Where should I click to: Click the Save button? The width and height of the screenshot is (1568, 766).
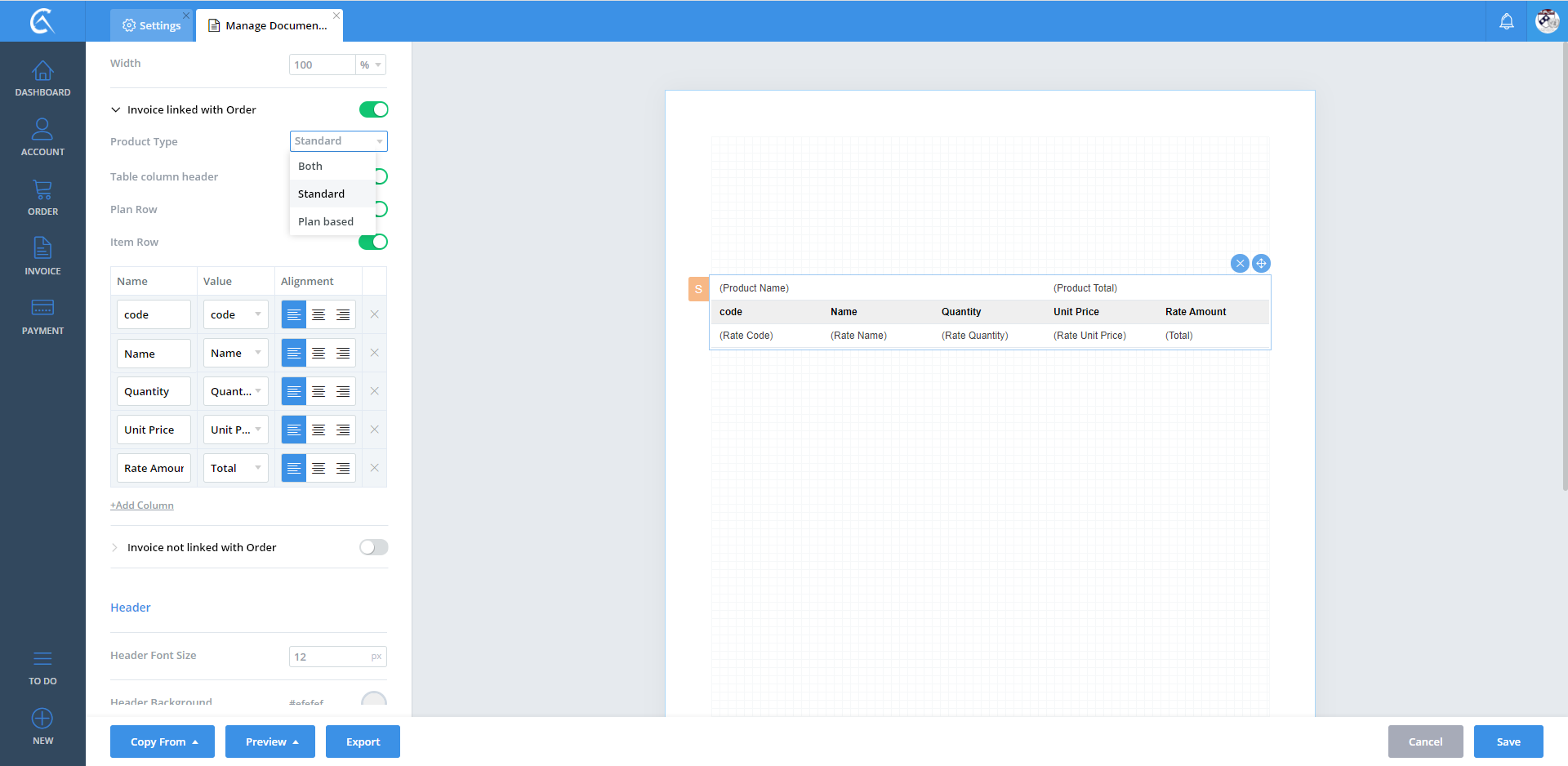point(1508,742)
